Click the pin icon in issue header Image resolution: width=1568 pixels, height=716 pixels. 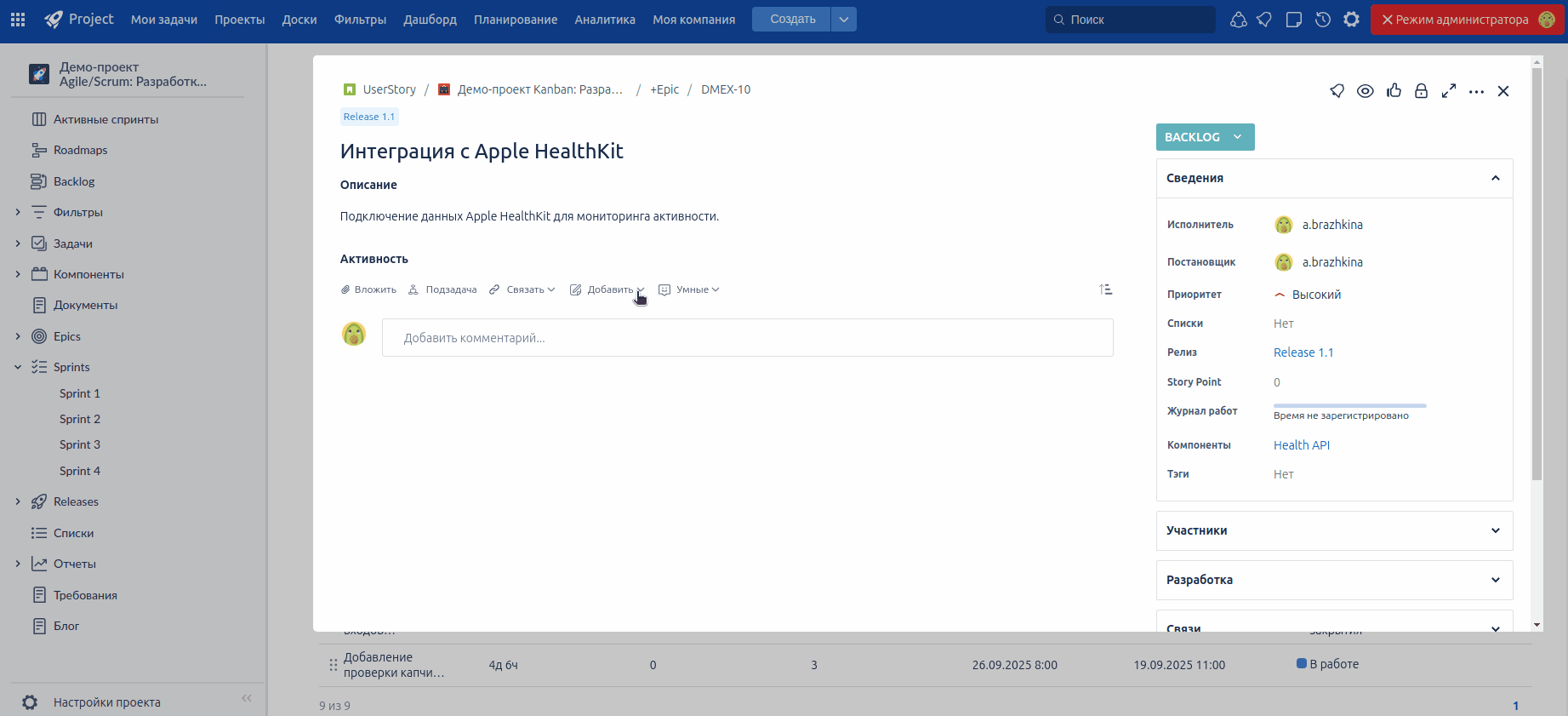coord(1337,91)
